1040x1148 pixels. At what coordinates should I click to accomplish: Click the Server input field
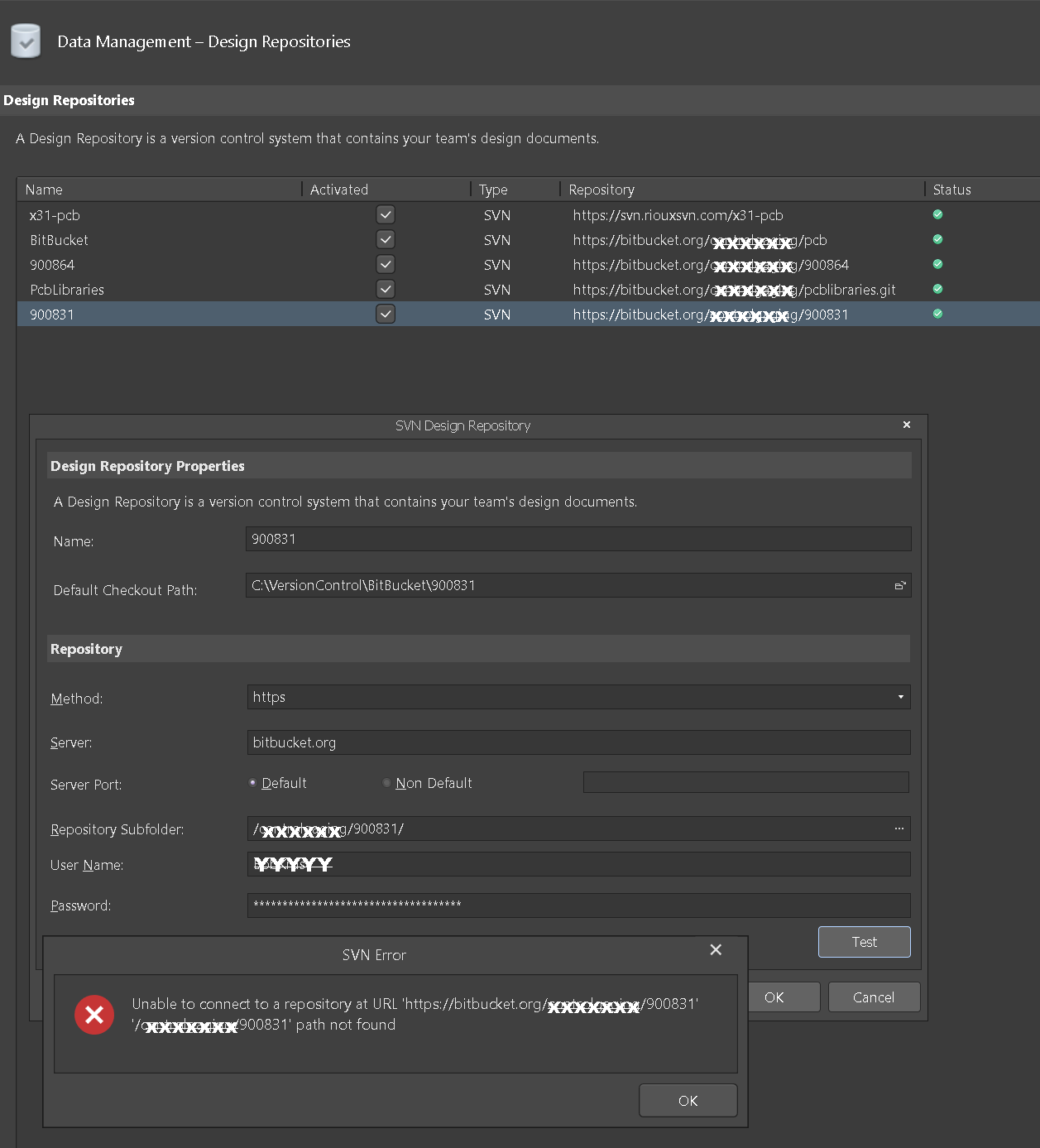pyautogui.click(x=578, y=742)
